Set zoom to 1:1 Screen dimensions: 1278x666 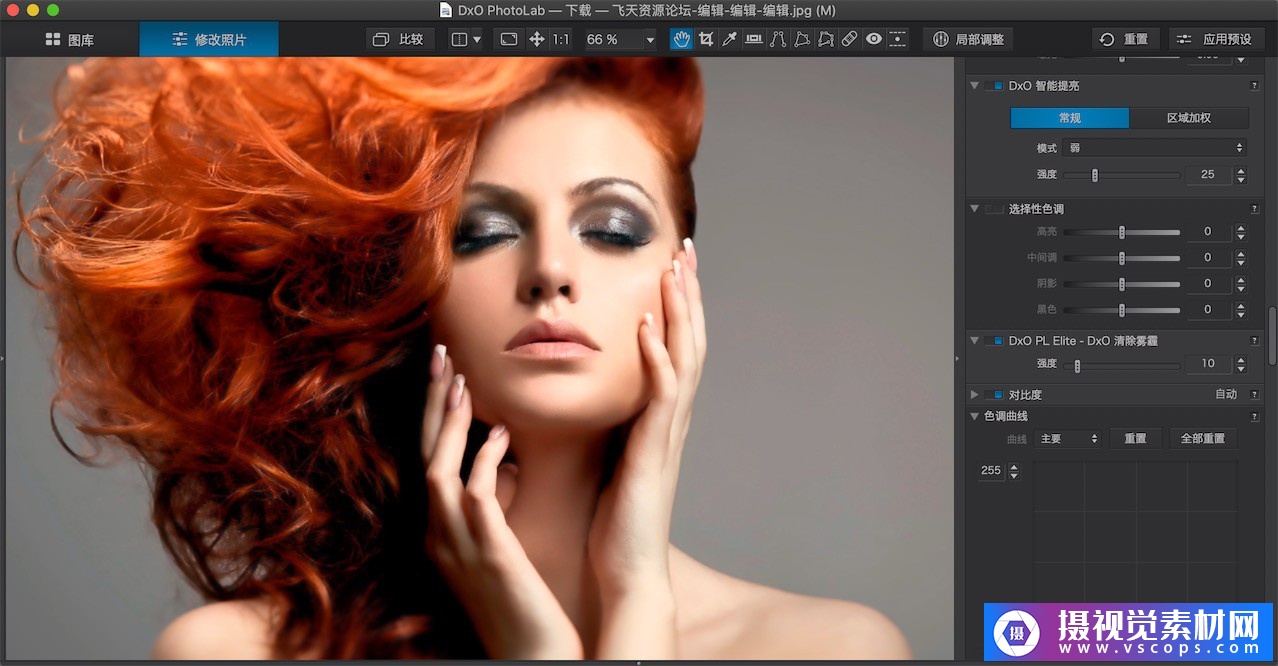tap(561, 39)
